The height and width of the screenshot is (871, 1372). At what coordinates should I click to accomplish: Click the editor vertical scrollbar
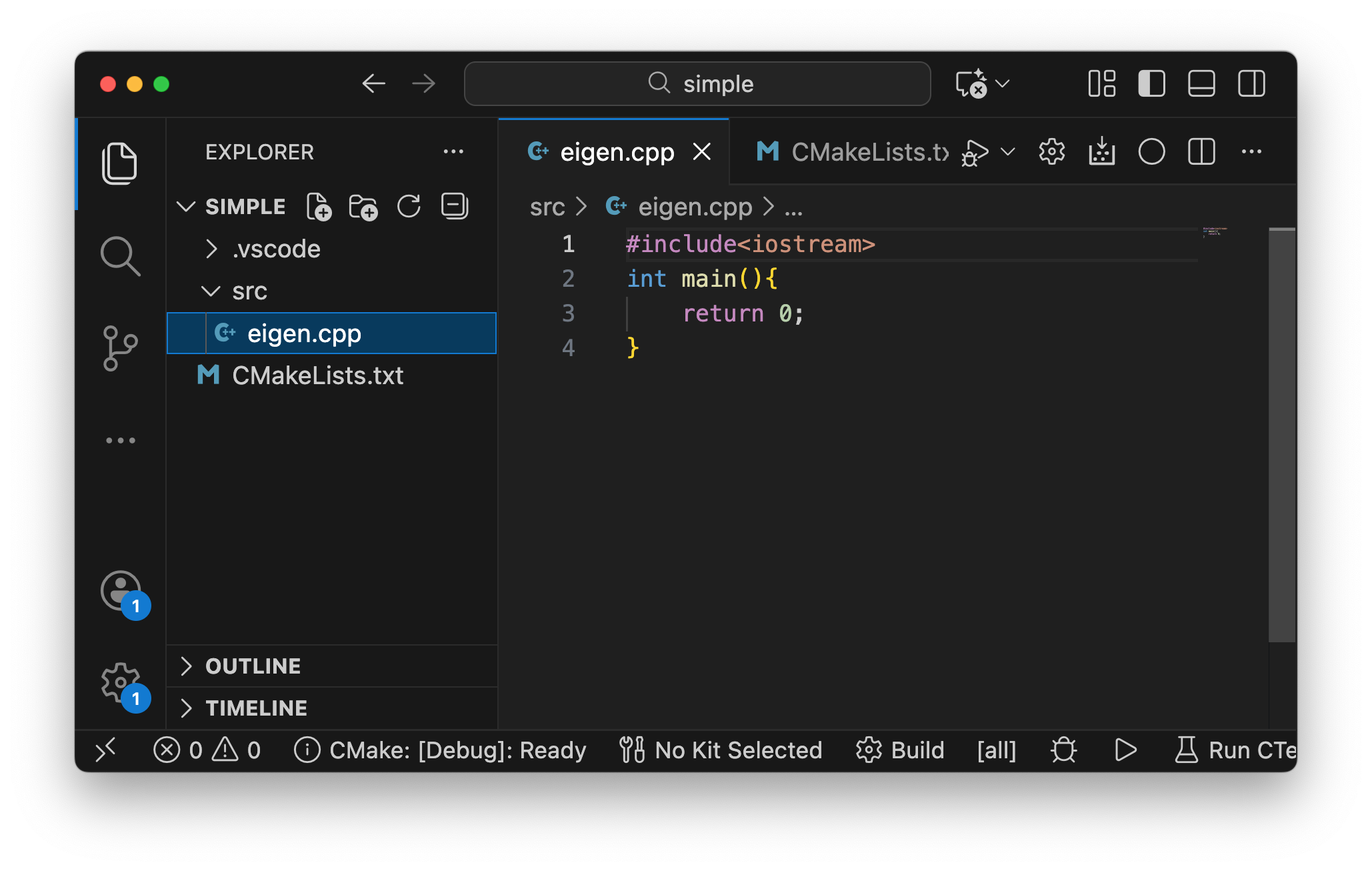[1281, 433]
